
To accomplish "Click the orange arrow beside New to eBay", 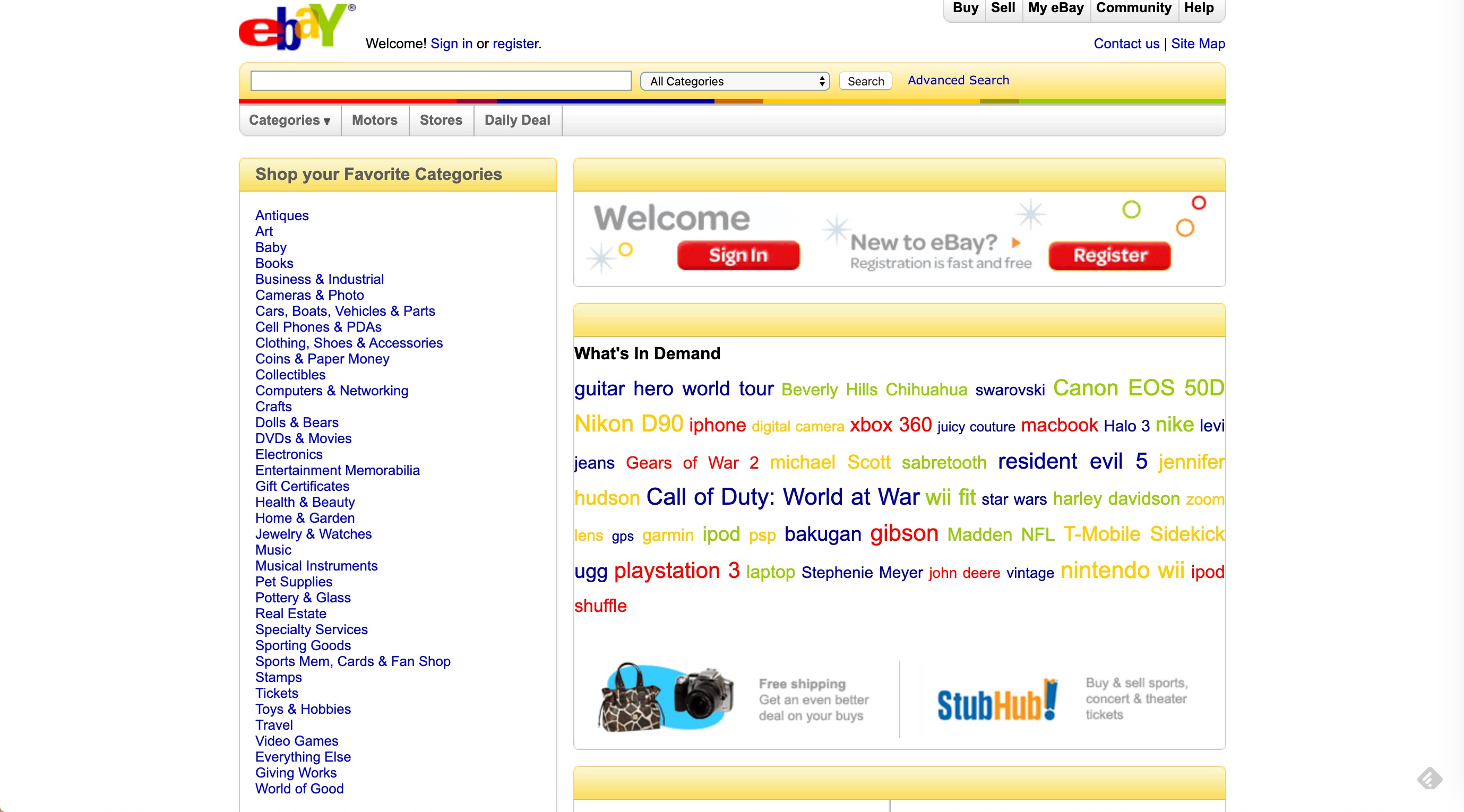I will [x=1016, y=243].
